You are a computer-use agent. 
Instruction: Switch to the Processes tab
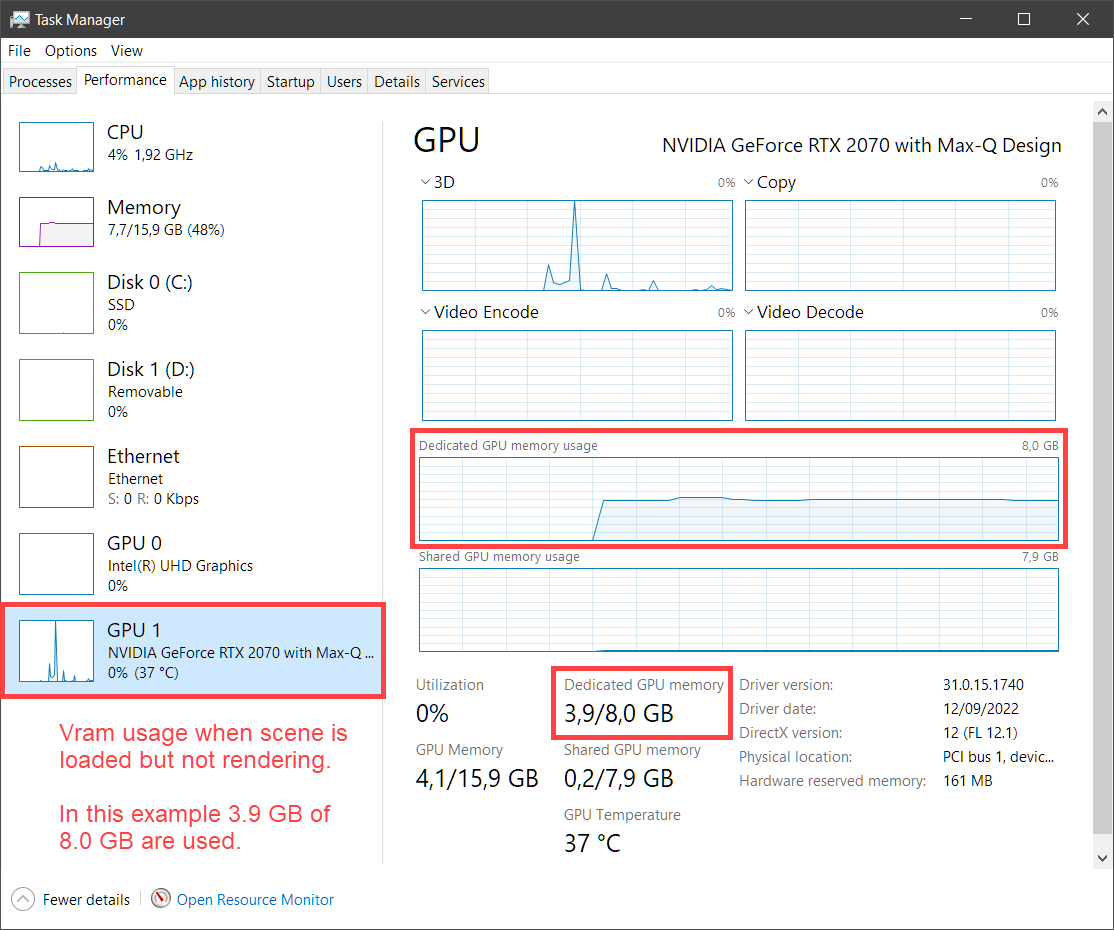[x=40, y=82]
